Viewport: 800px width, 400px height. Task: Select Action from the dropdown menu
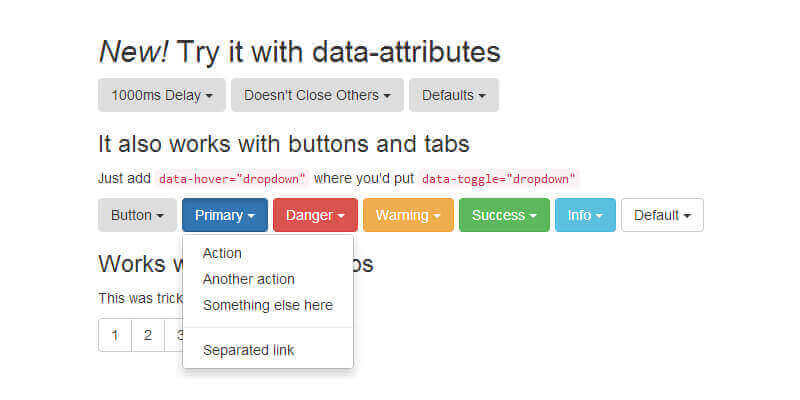point(222,253)
